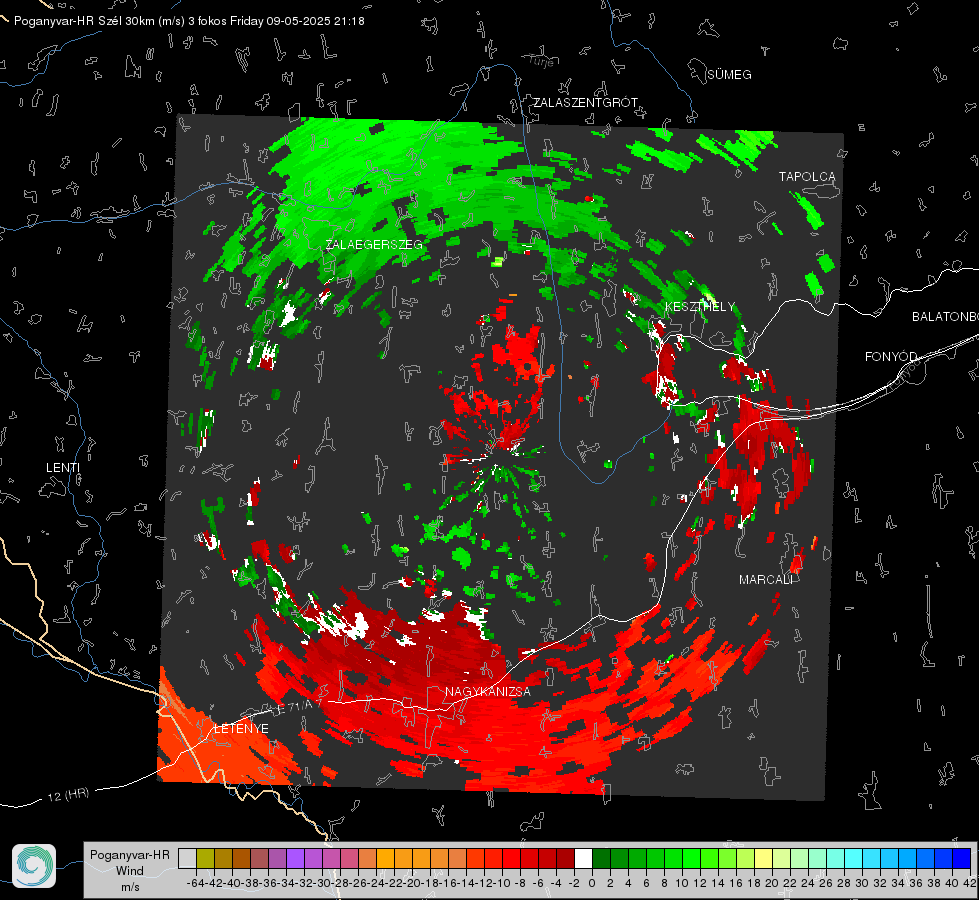Click the 10 value on the legend scale
This screenshot has height=900, width=979.
pos(682,883)
